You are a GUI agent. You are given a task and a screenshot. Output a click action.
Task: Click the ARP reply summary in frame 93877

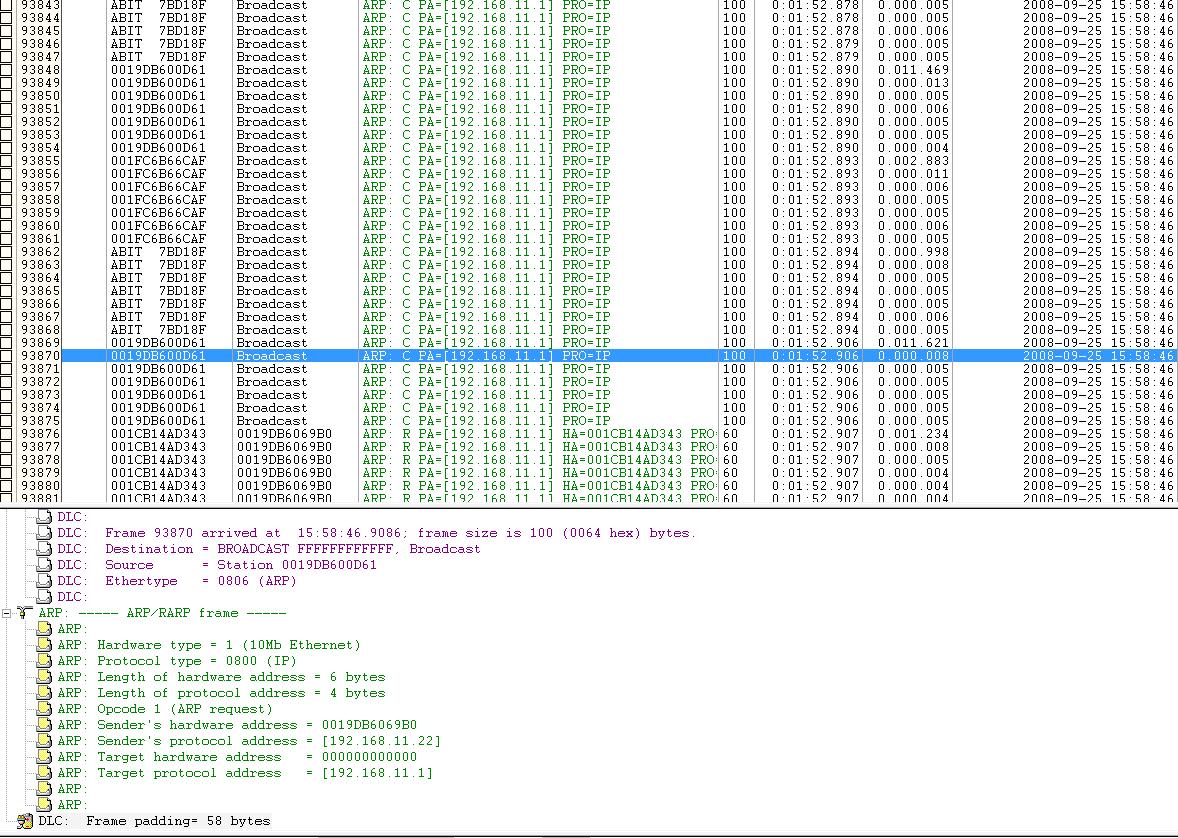click(538, 447)
